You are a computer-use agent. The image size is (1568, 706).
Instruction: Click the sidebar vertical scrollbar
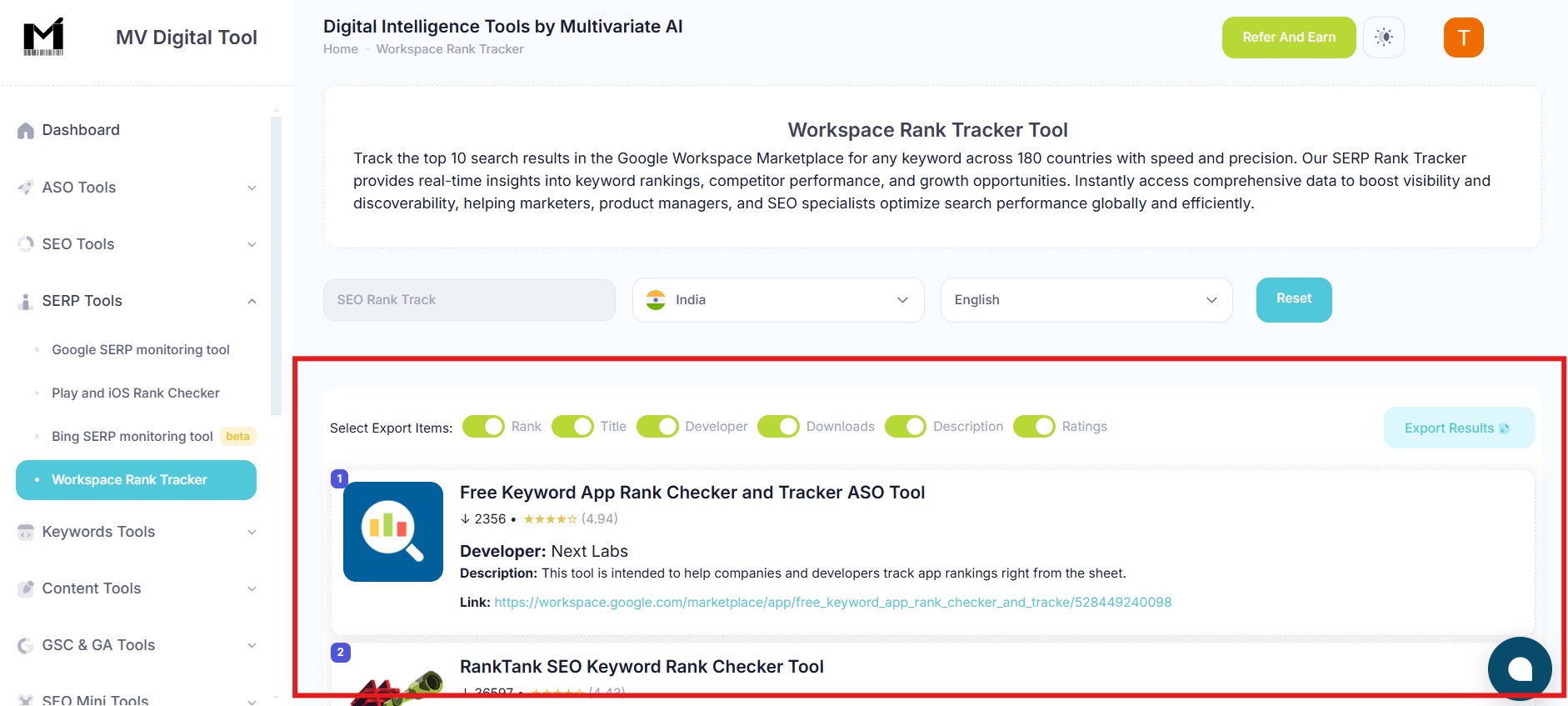277,265
